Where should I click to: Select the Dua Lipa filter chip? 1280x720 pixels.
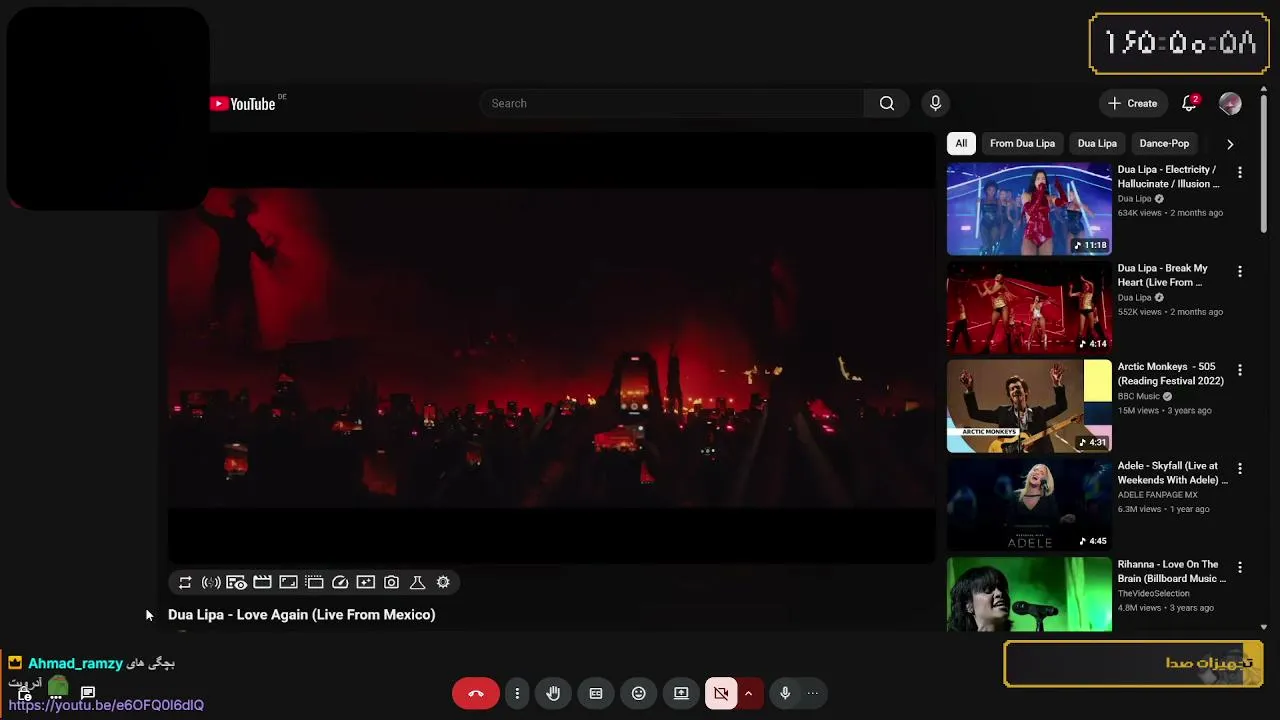[x=1097, y=143]
